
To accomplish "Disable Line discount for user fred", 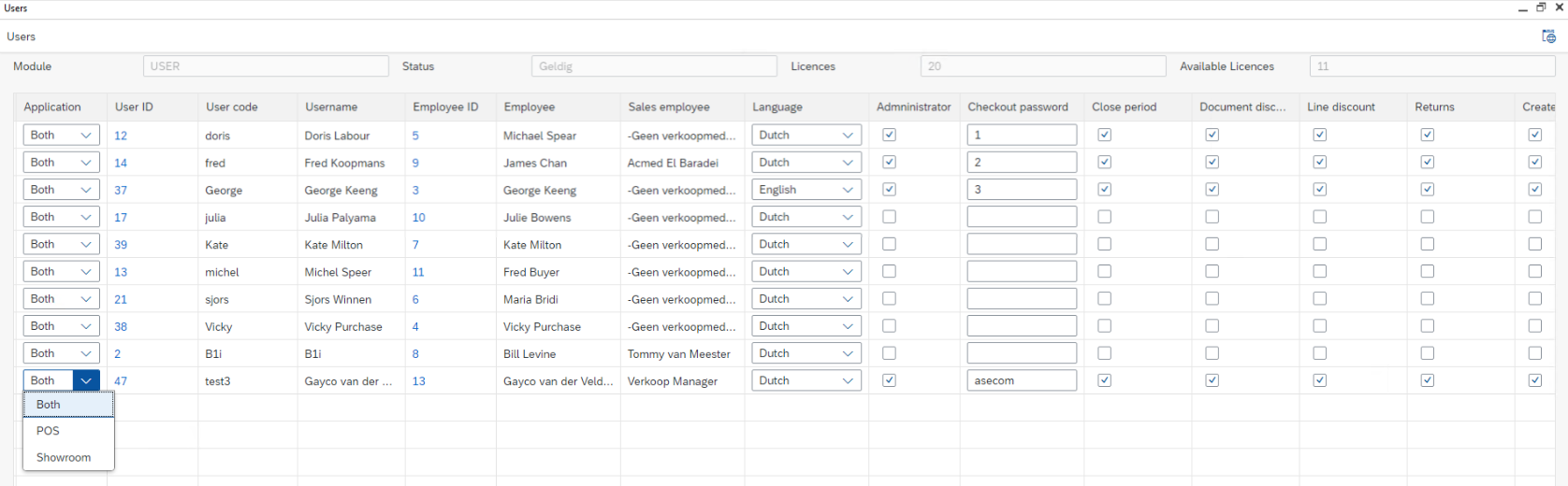I will coord(1319,163).
